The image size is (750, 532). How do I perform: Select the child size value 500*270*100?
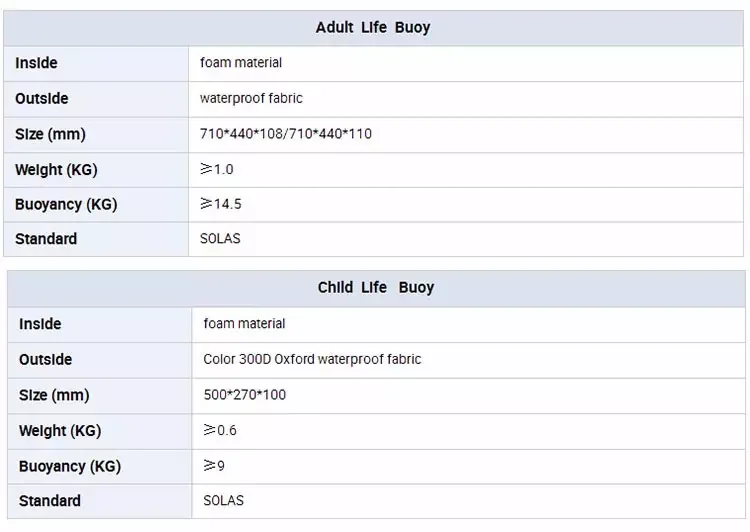coord(244,395)
